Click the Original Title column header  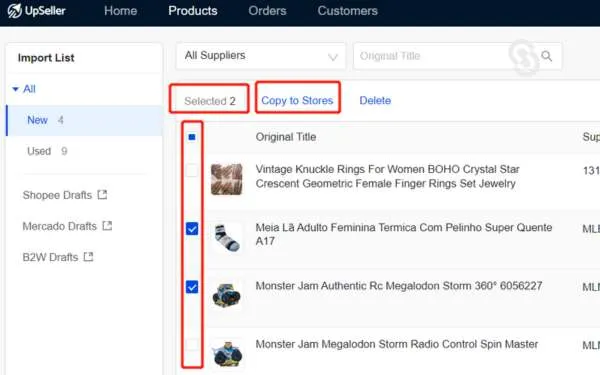286,137
